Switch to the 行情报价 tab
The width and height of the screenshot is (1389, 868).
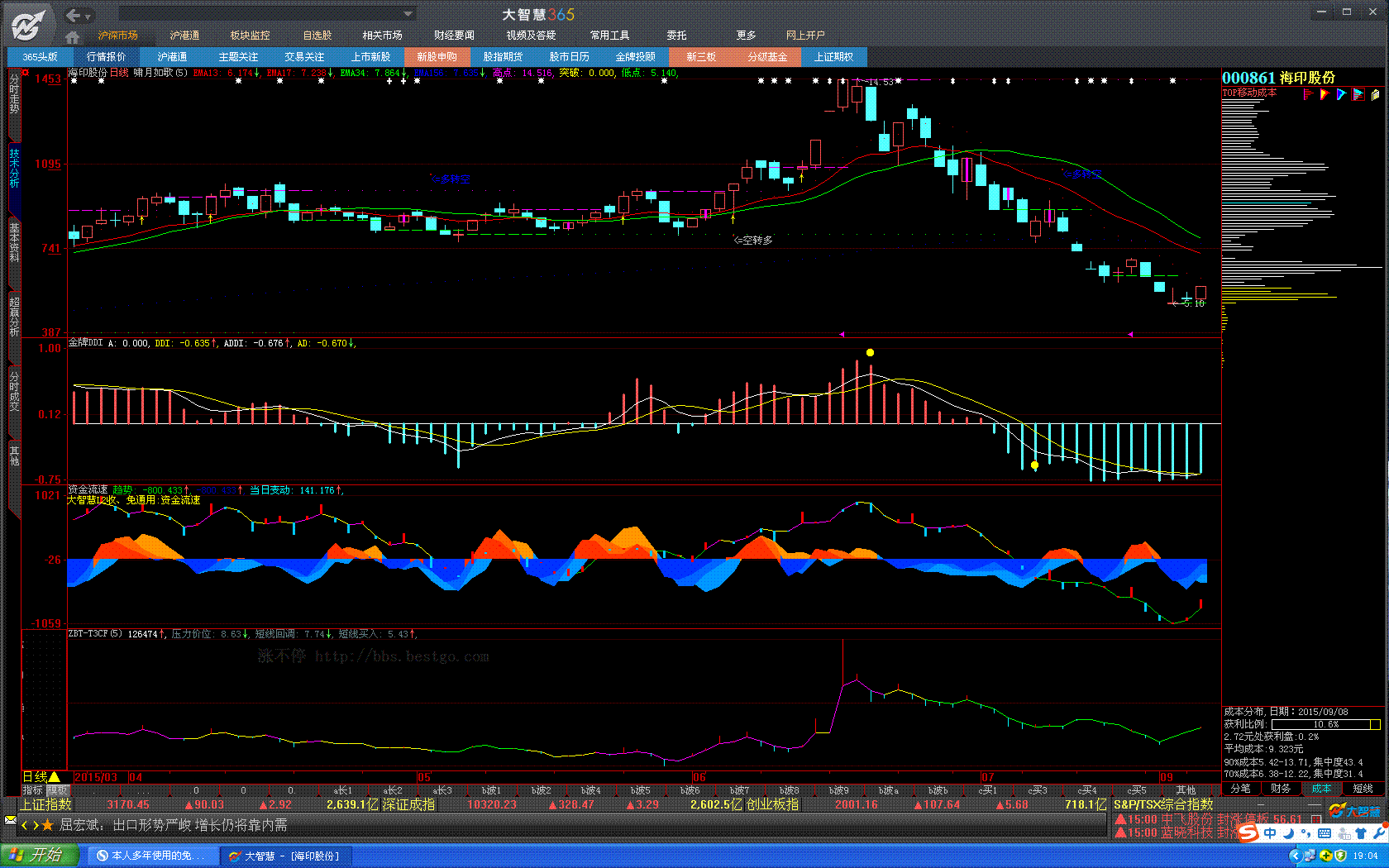coord(106,57)
